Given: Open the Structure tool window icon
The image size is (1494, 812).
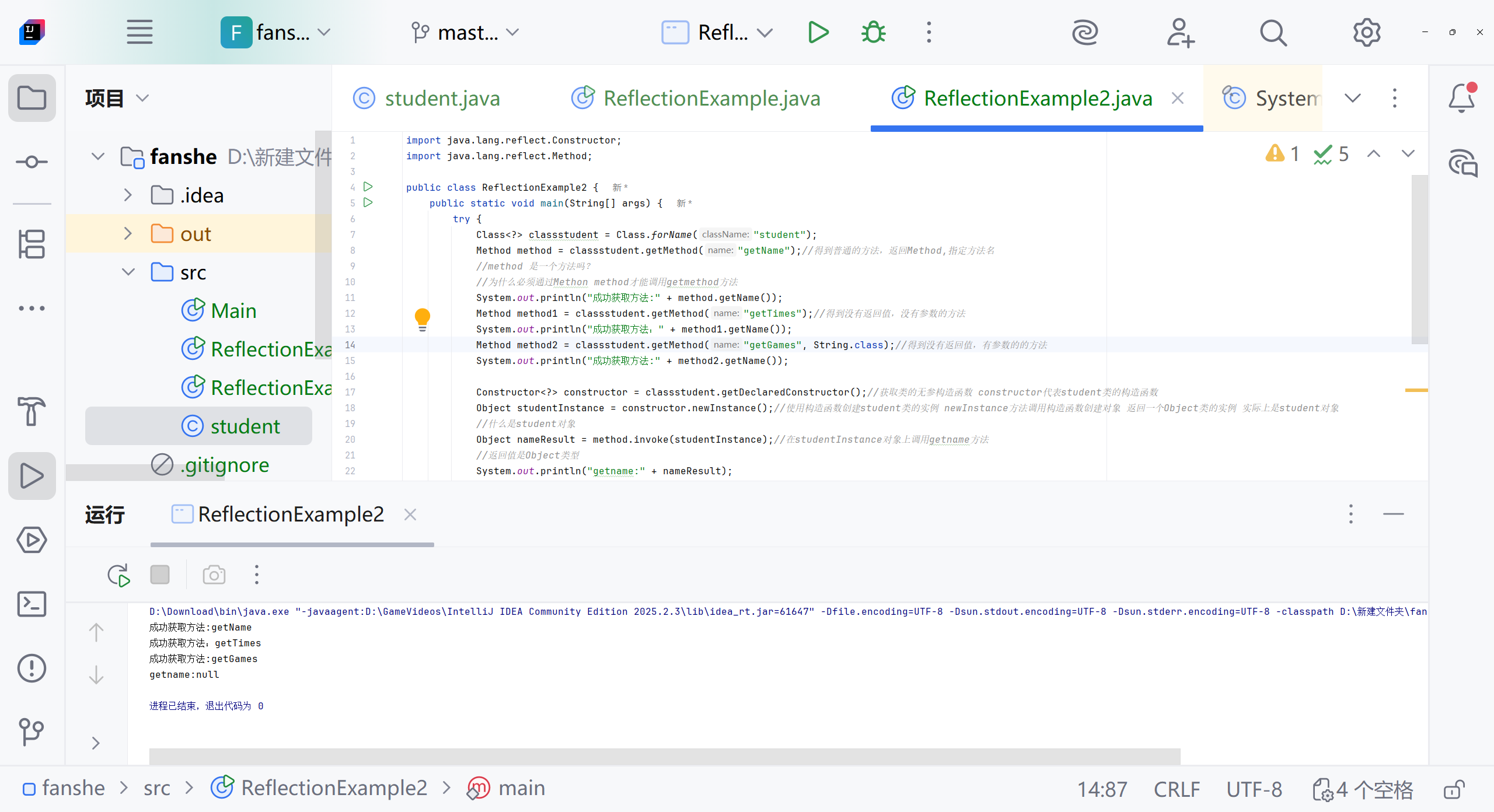Looking at the screenshot, I should 32,244.
